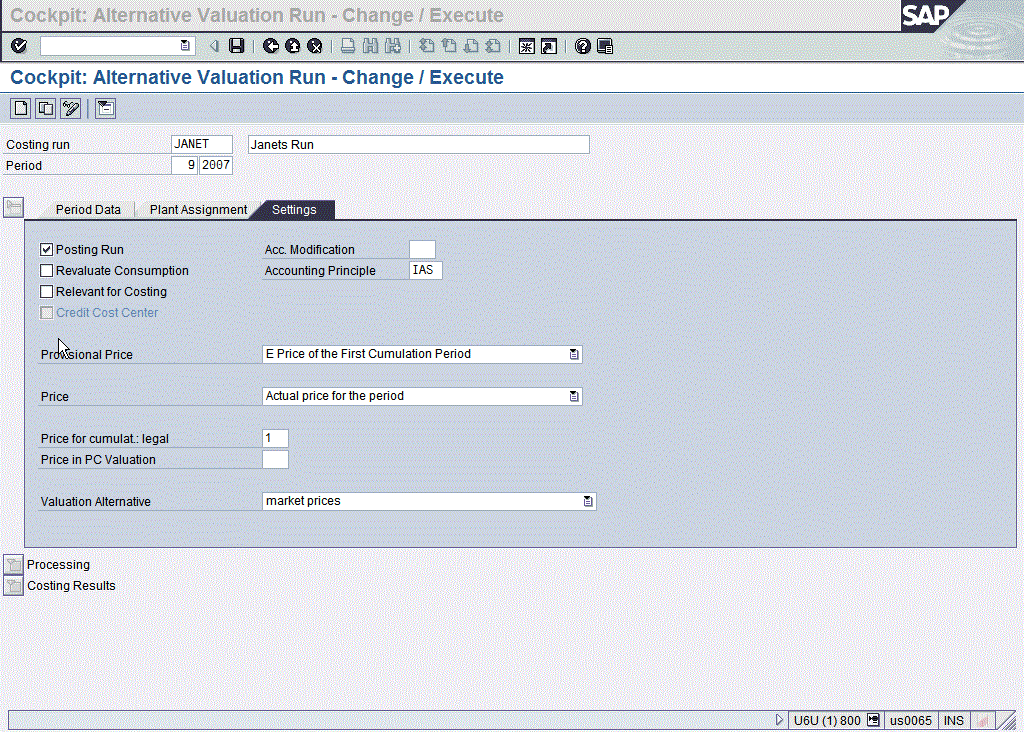Expand the Processing section

pyautogui.click(x=14, y=564)
